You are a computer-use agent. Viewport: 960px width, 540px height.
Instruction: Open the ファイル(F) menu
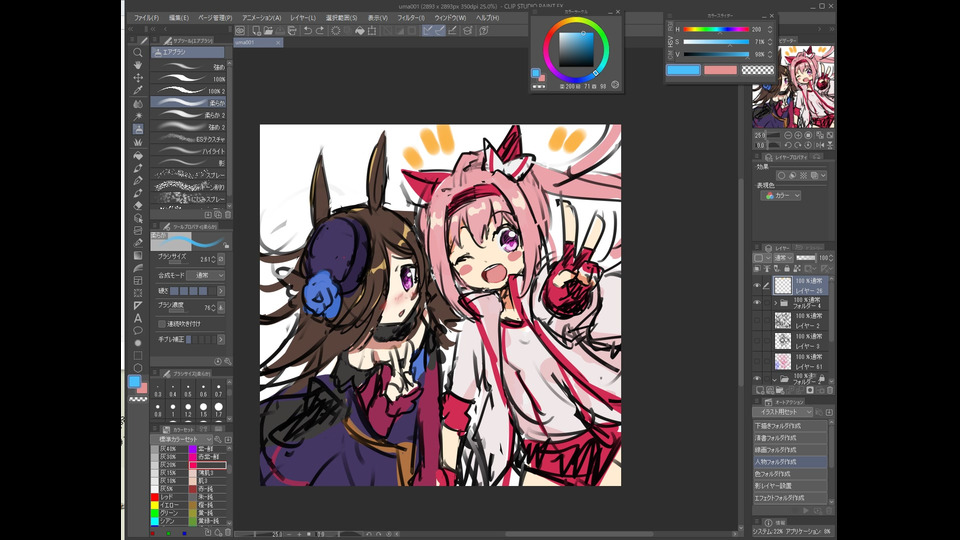point(146,18)
